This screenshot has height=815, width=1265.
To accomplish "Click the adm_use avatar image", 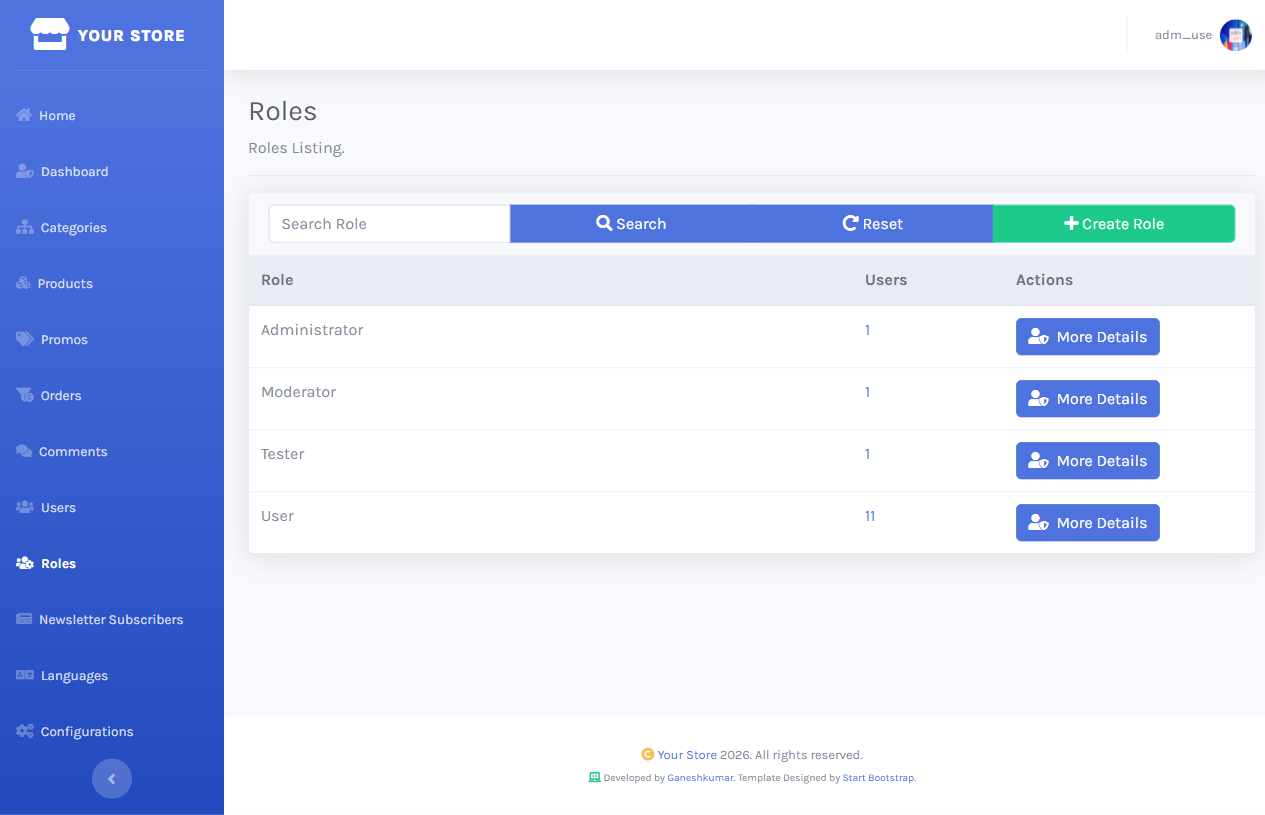I will 1236,35.
